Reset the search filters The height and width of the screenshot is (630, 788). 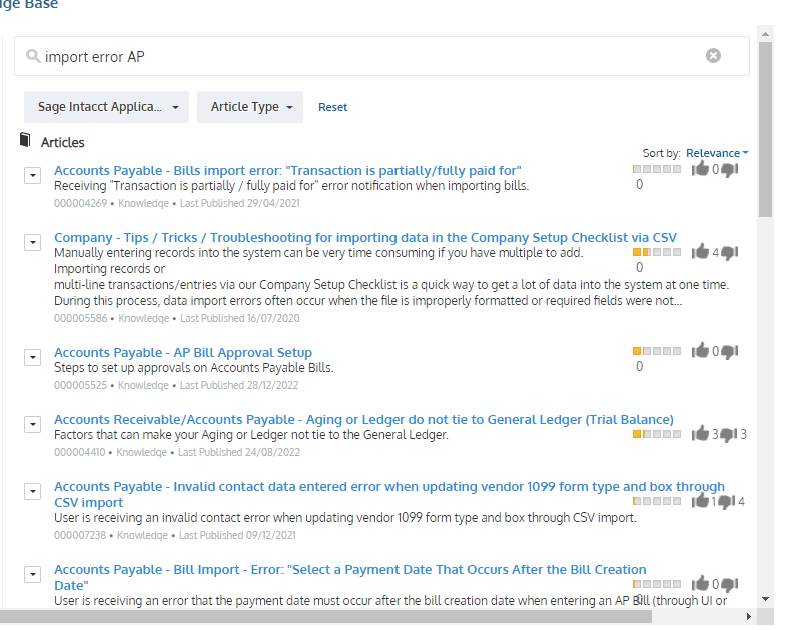(332, 107)
